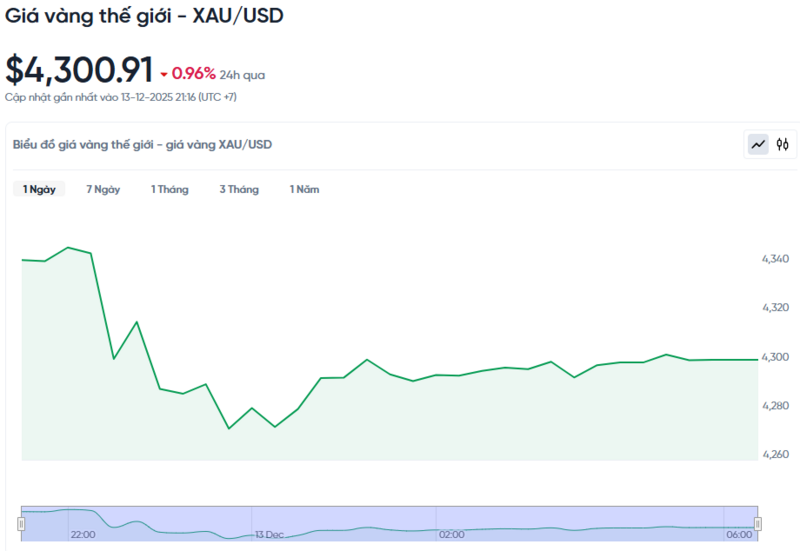This screenshot has height=551, width=800.
Task: Click the 13 Dec mark on navigator
Action: [x=268, y=535]
